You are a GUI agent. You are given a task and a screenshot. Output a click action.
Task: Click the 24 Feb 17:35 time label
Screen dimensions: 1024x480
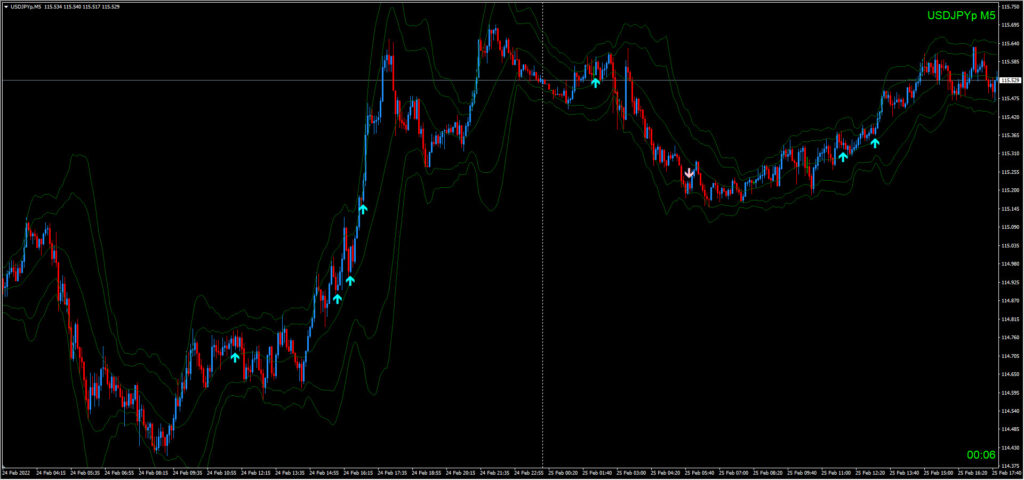tap(390, 473)
